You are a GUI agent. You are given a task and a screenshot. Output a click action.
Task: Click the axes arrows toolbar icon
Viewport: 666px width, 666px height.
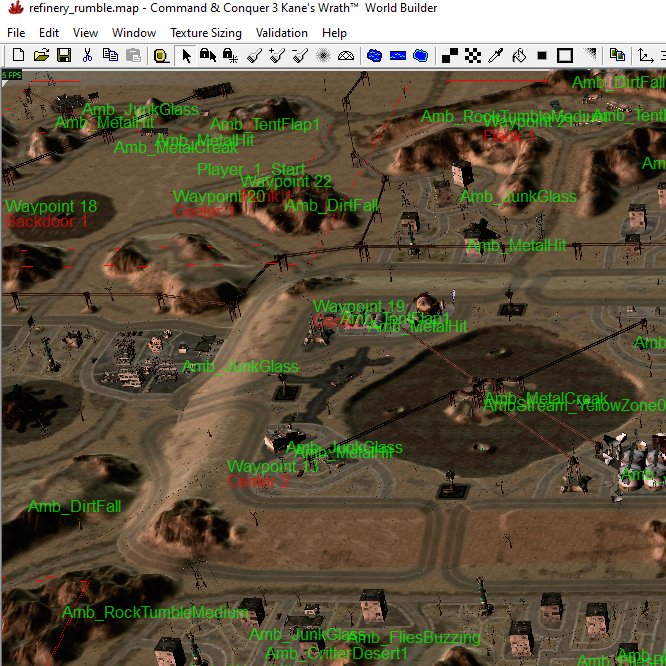pos(645,56)
